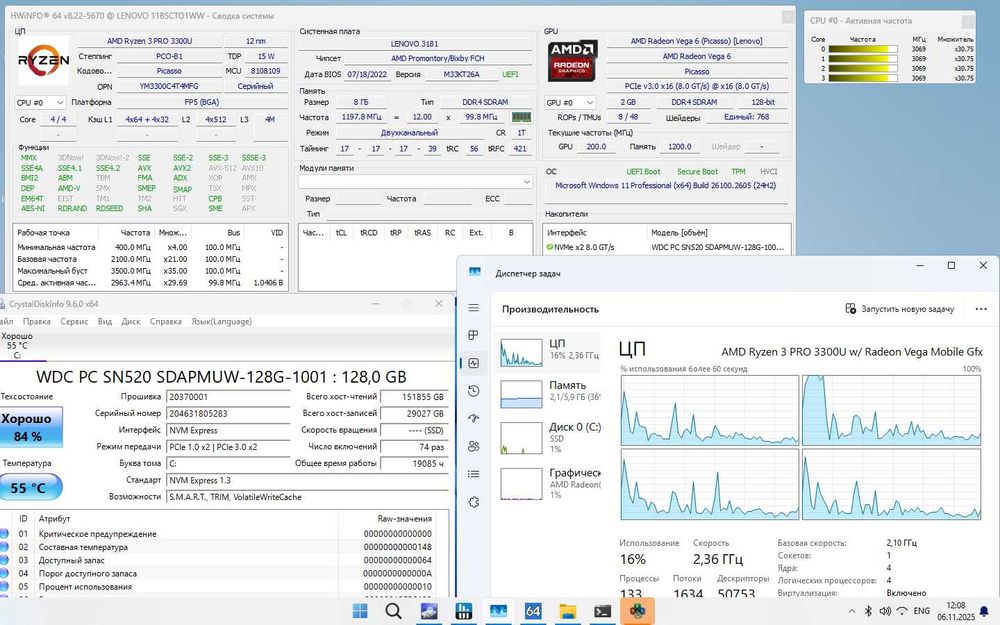Click Core 3 frequency bar in CPU #0 window

pyautogui.click(x=862, y=78)
